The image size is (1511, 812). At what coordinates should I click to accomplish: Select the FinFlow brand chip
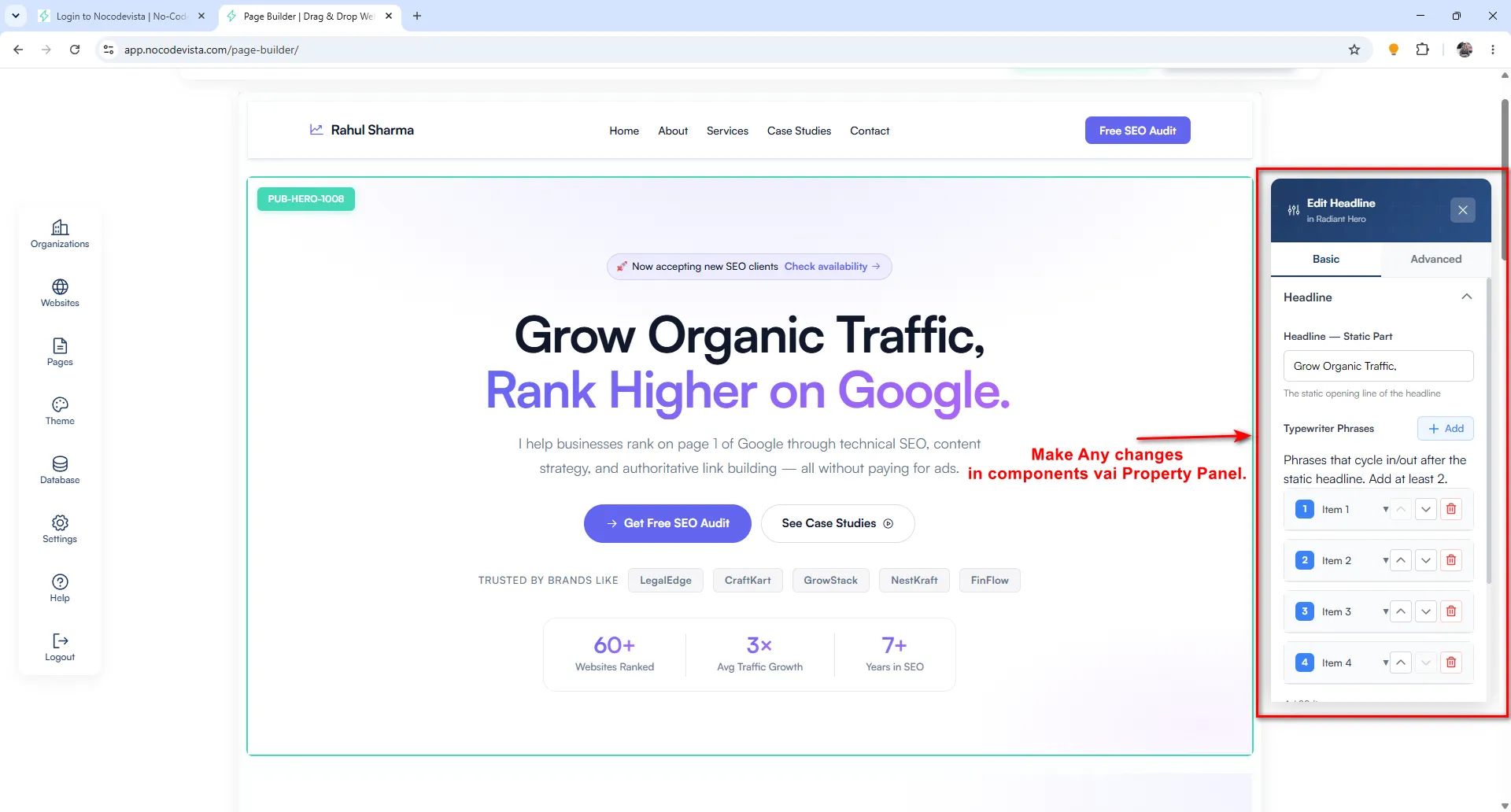pos(989,581)
